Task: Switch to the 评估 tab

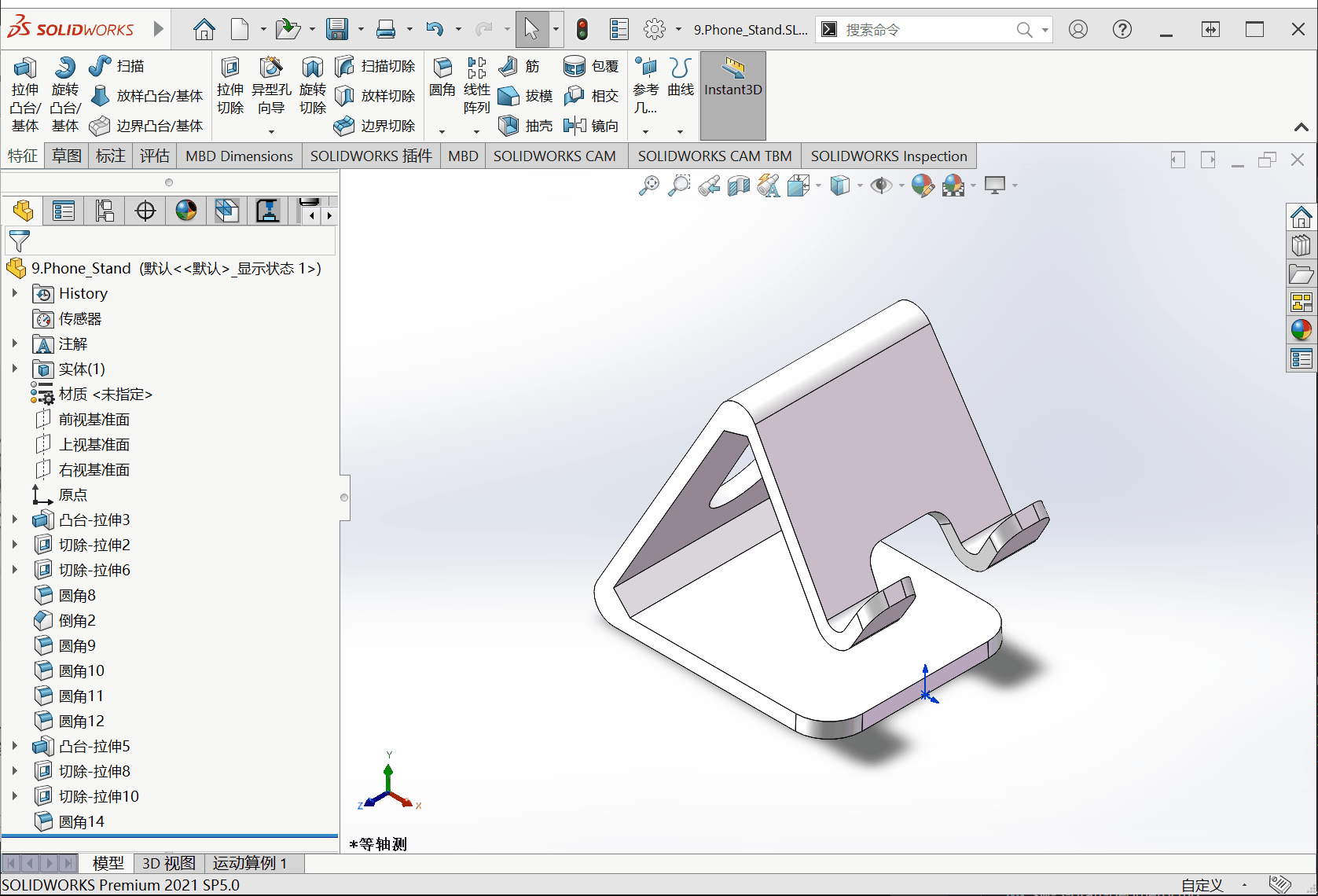Action: coord(155,156)
